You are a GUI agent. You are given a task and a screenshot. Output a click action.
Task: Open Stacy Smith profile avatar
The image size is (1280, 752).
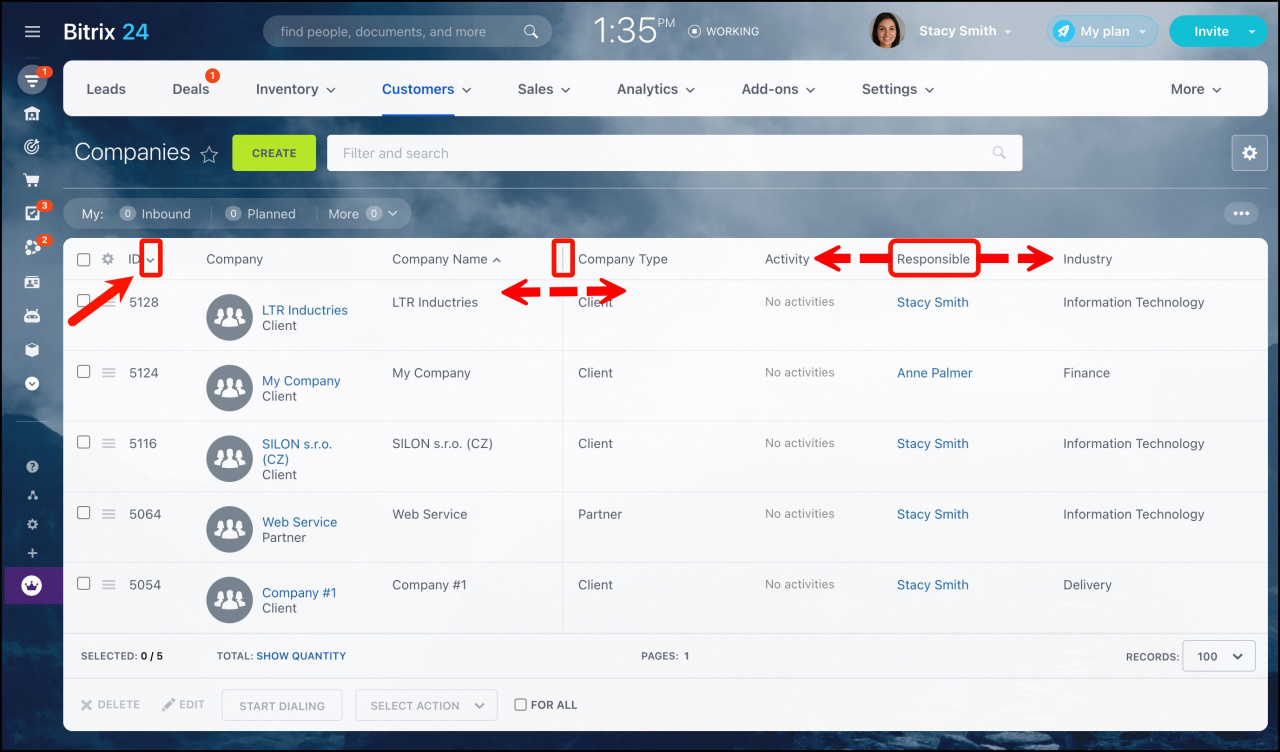click(x=887, y=31)
